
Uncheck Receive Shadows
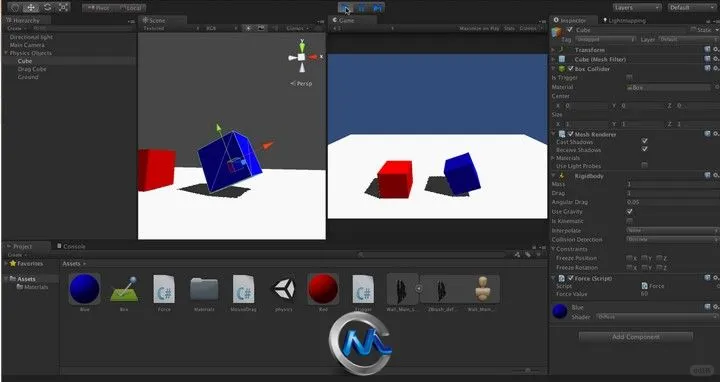click(x=645, y=149)
